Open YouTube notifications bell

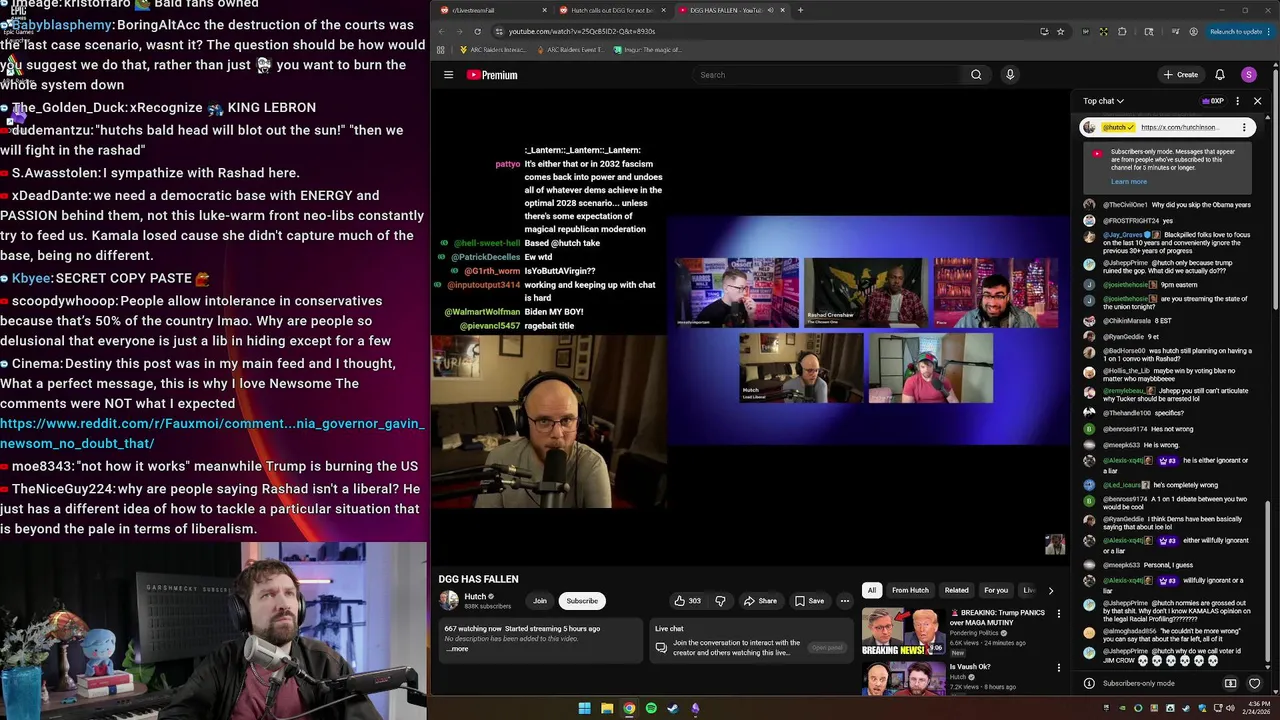1220,75
